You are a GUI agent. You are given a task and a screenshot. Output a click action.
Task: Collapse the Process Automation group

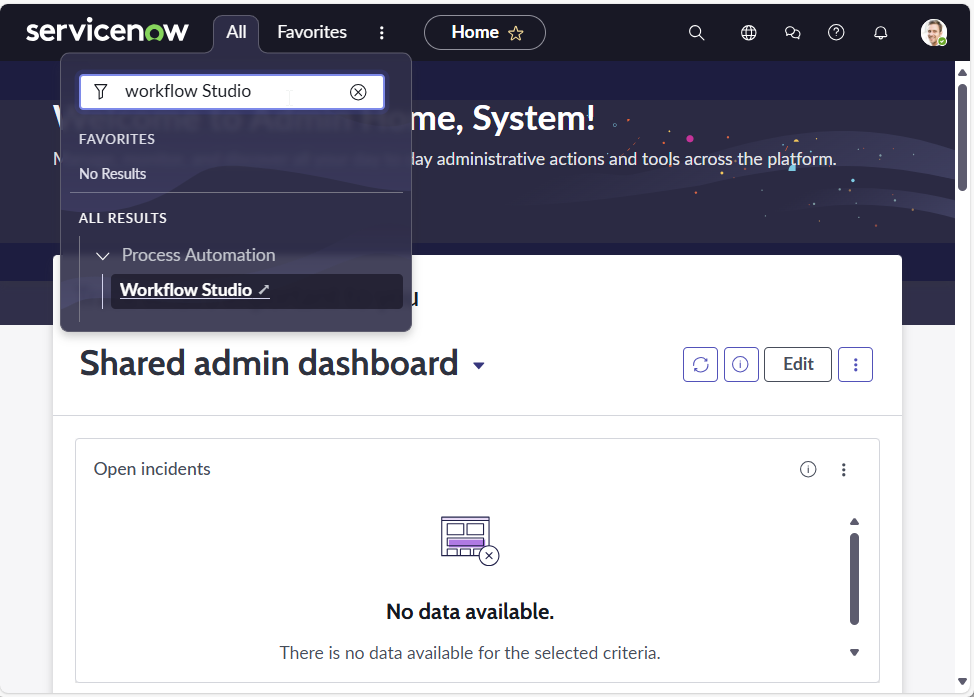click(x=102, y=255)
